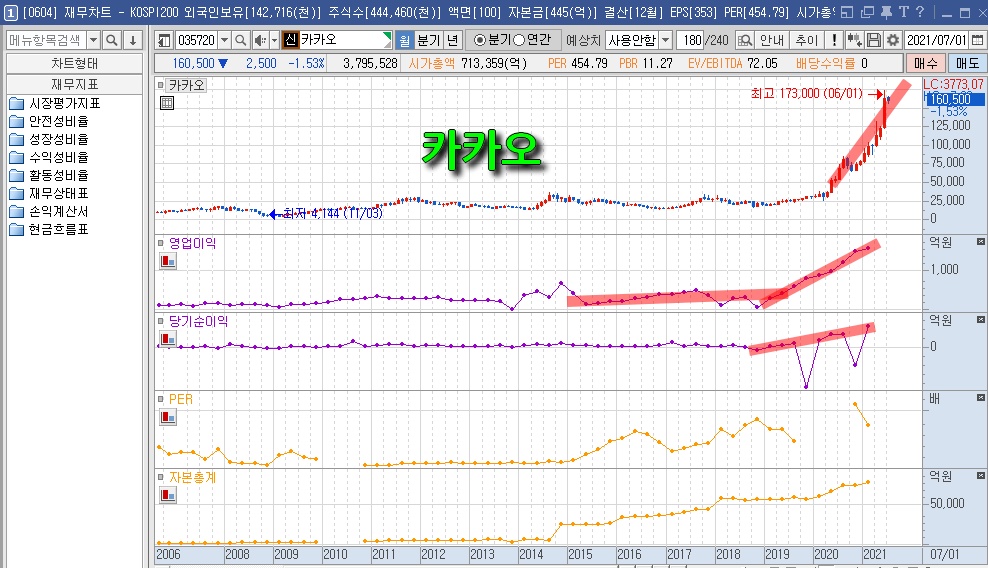Toggle the small square beside 영업이익 label
The image size is (988, 568).
pyautogui.click(x=161, y=243)
